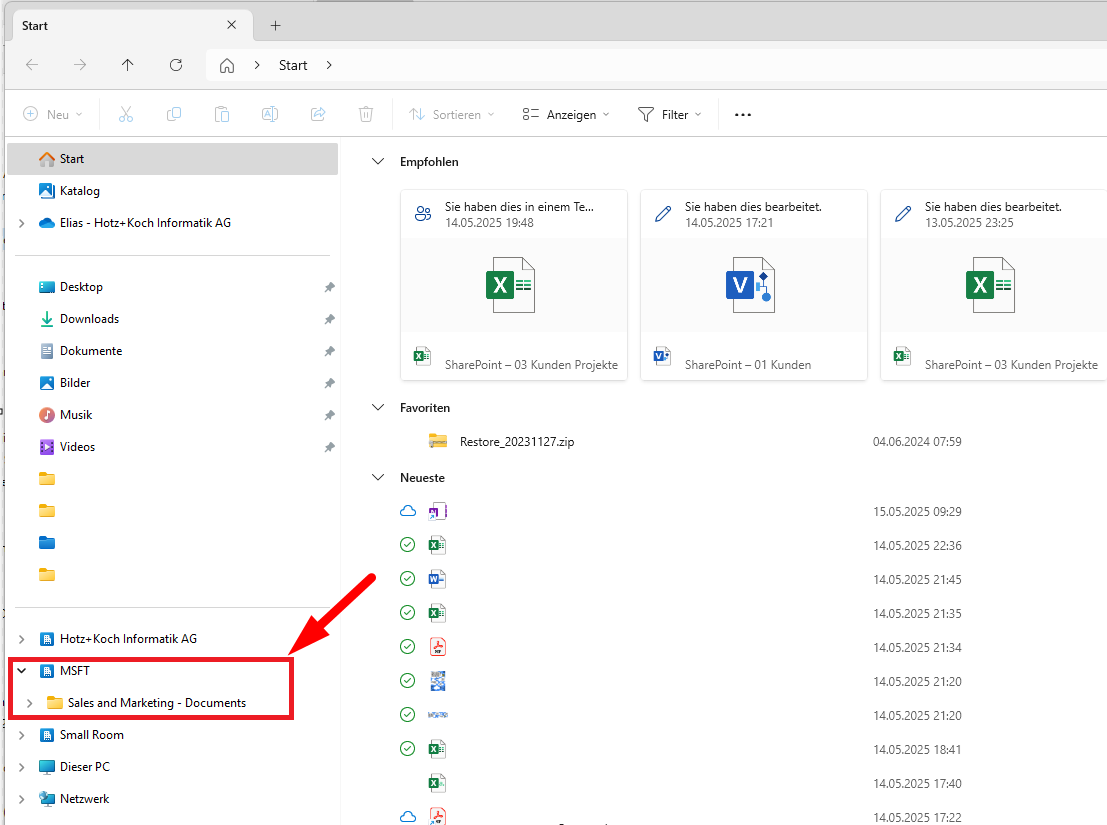Open the Sortieren dropdown menu
This screenshot has height=825, width=1107.
pyautogui.click(x=452, y=115)
